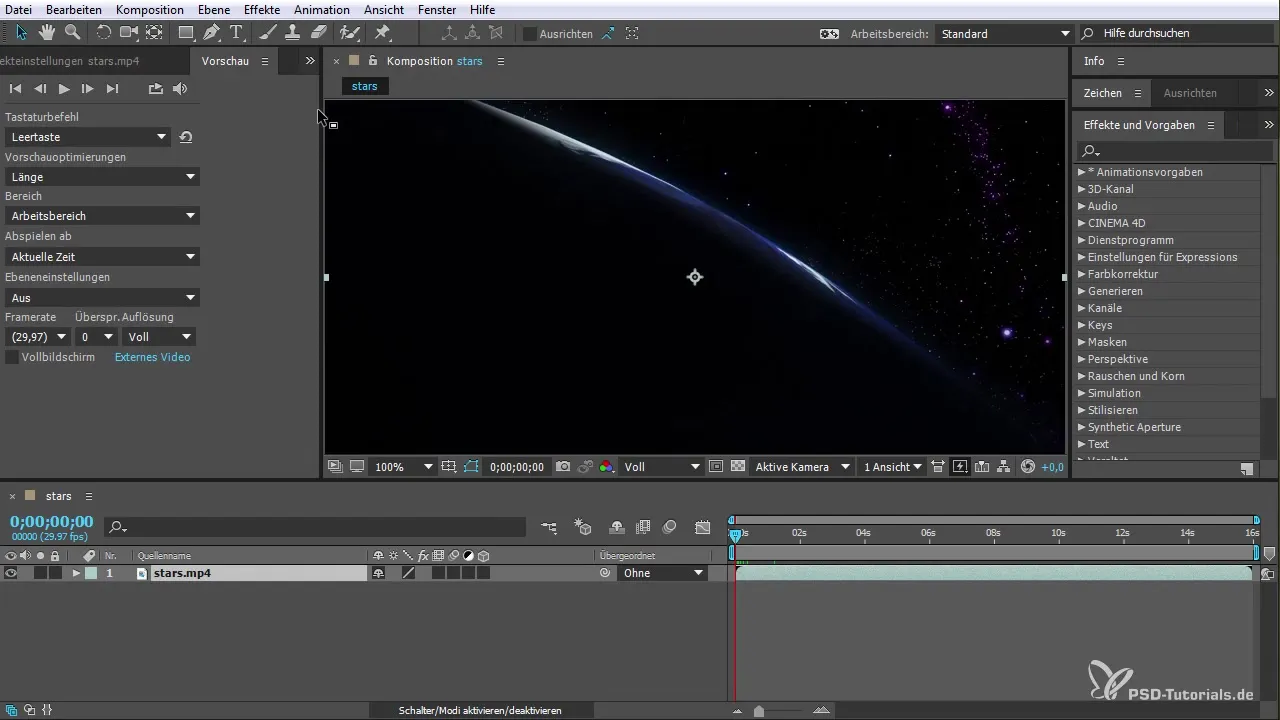Viewport: 1280px width, 720px height.
Task: Toggle transparency grid in viewer
Action: 738,467
